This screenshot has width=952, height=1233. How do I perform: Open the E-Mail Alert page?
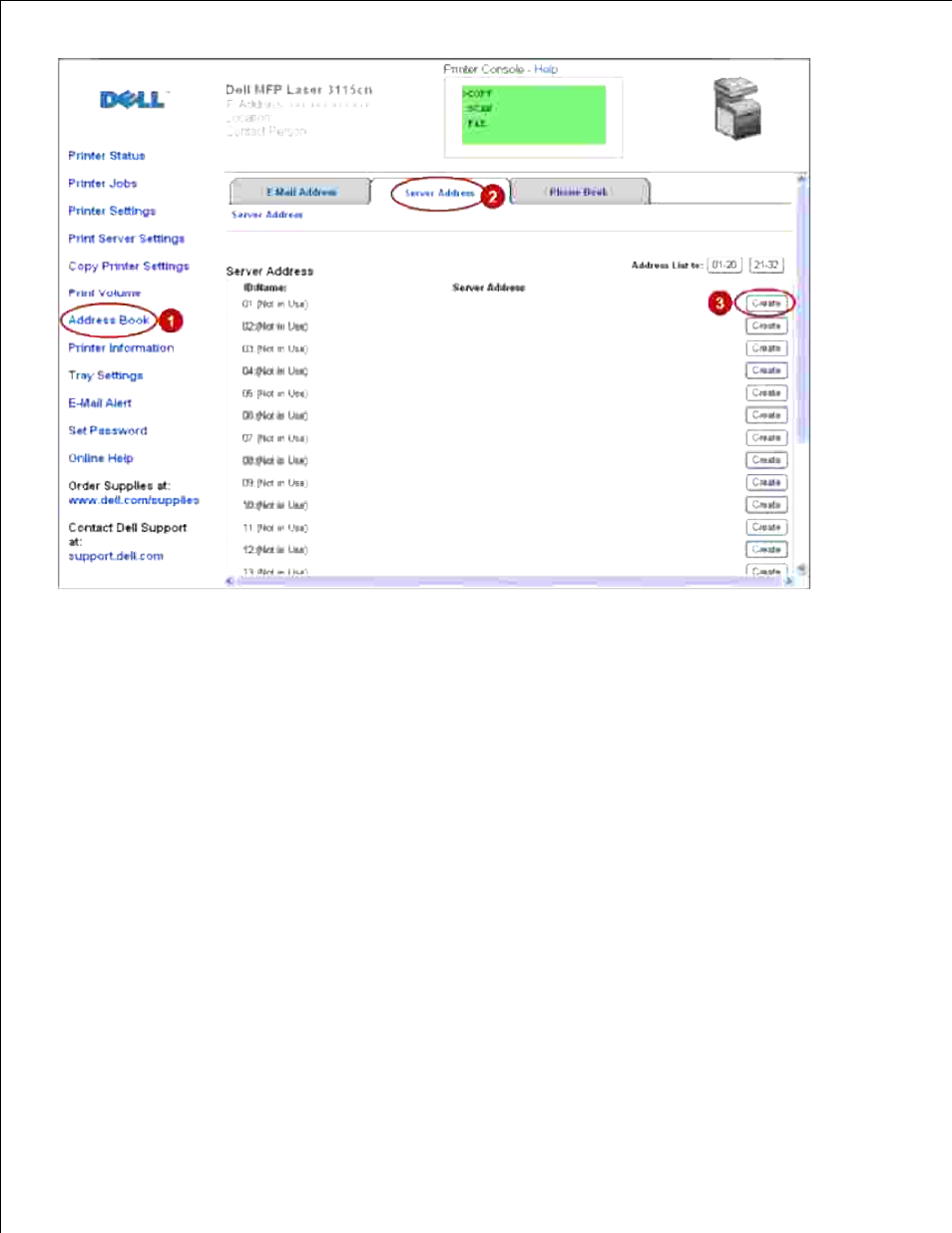[x=100, y=403]
